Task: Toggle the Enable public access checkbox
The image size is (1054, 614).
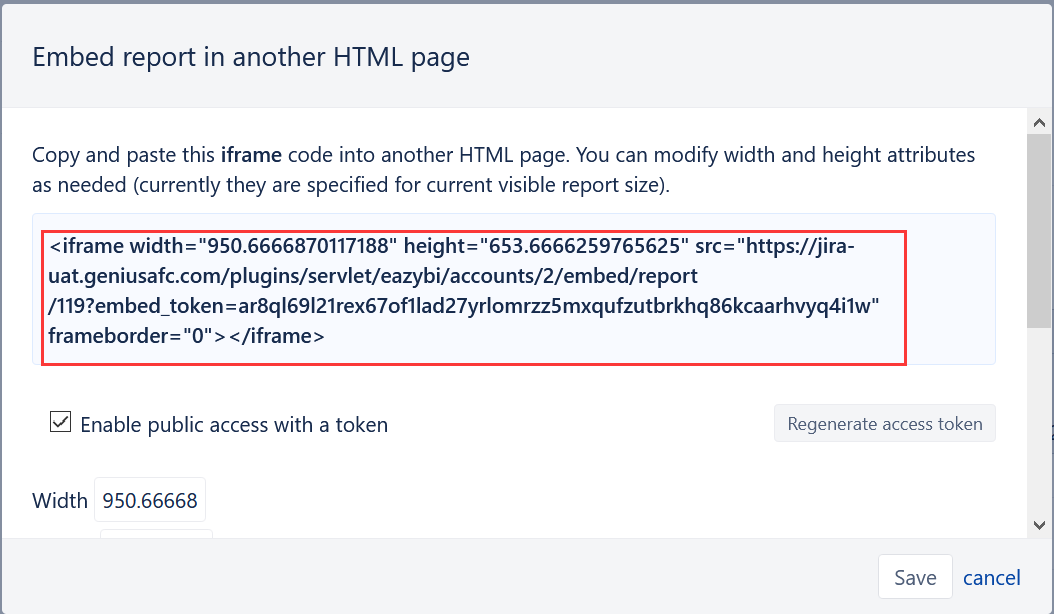Action: 60,422
